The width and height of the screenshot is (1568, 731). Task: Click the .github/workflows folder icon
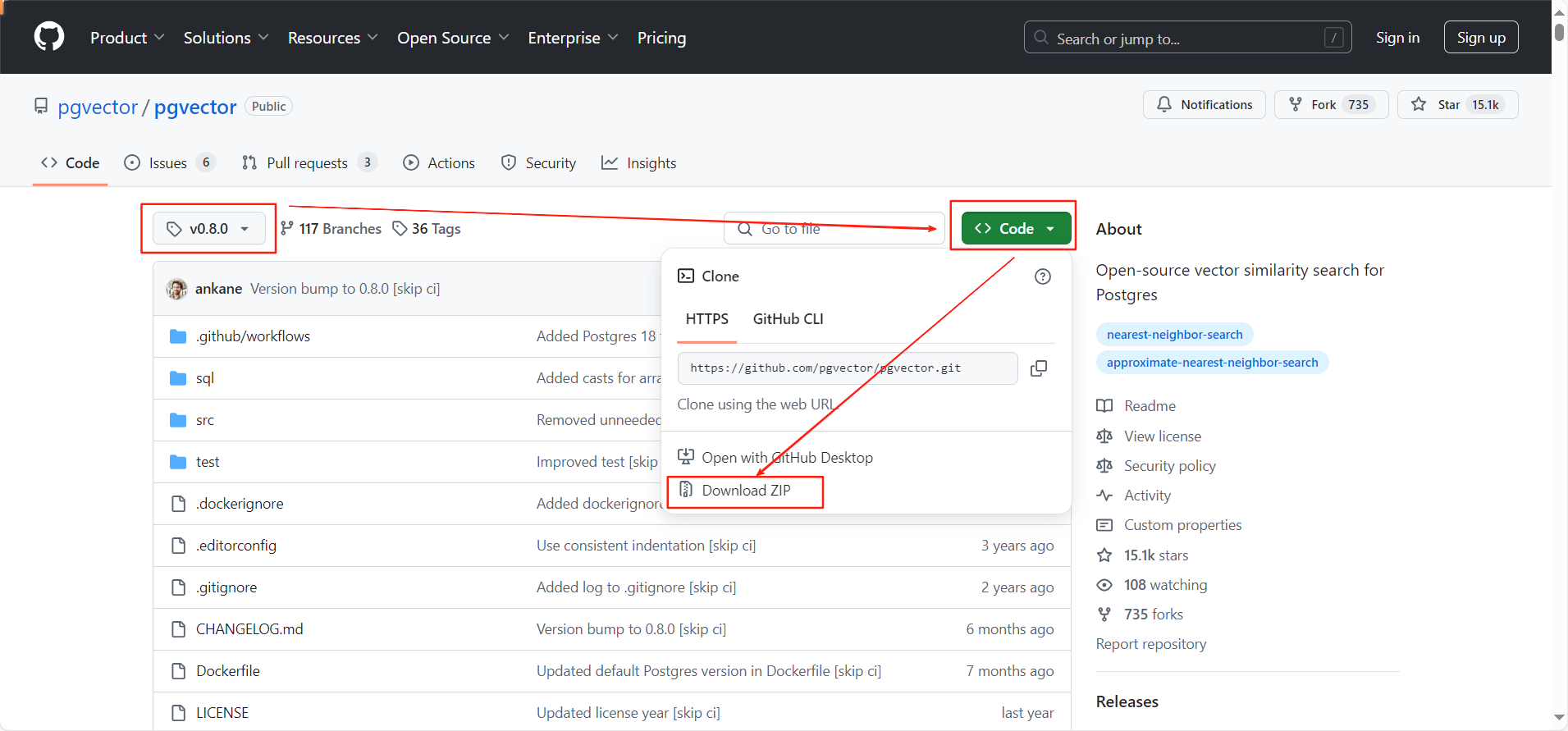tap(178, 336)
